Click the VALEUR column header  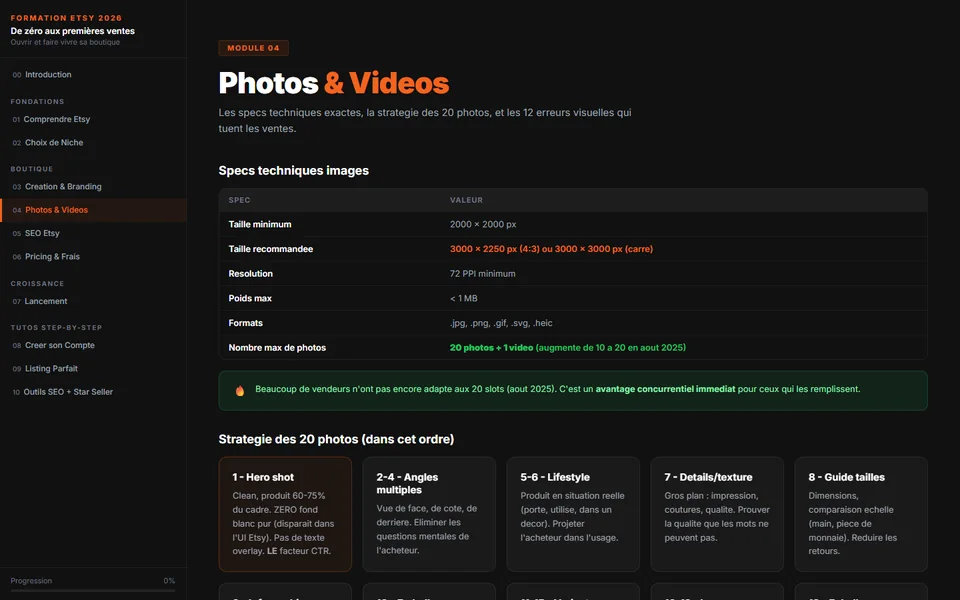tap(467, 200)
